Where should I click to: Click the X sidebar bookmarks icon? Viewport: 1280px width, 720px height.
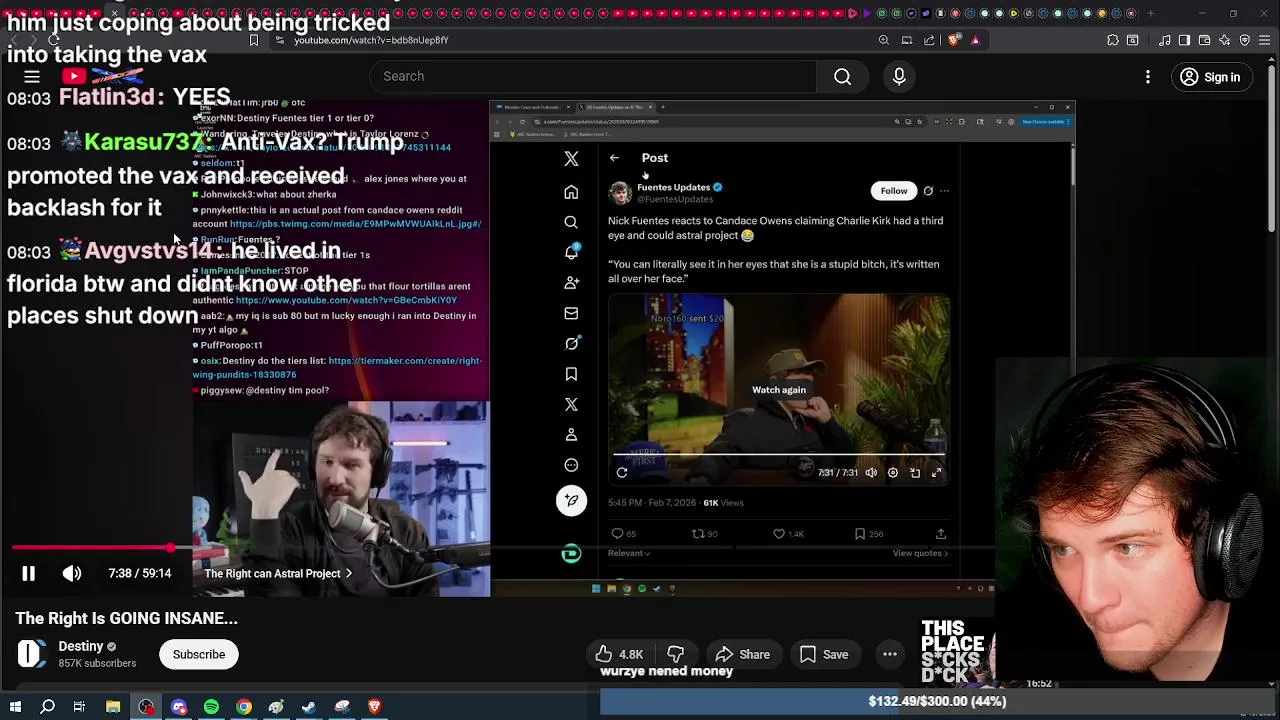point(571,374)
